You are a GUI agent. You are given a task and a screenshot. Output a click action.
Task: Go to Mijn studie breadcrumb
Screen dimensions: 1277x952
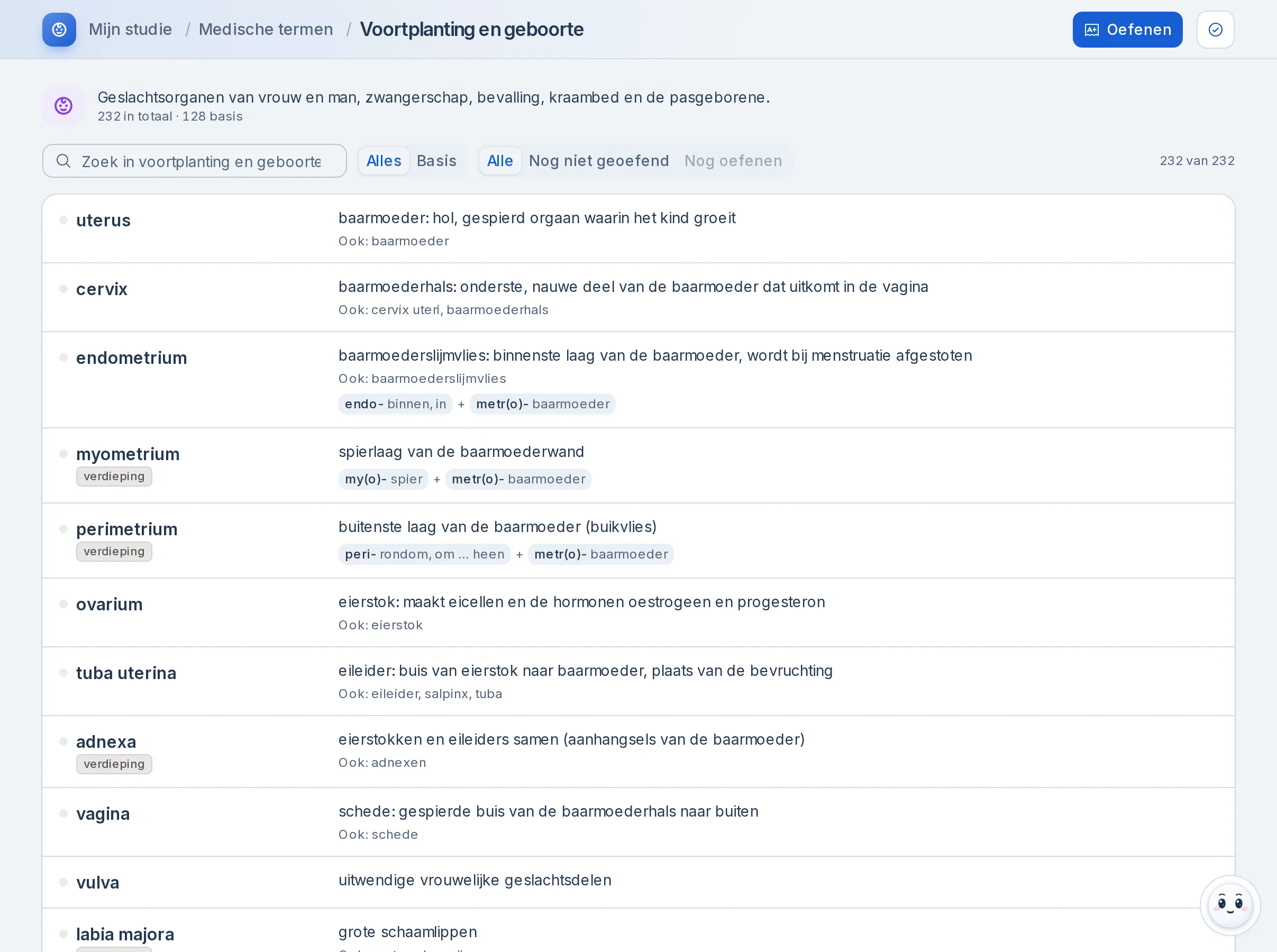pos(130,30)
